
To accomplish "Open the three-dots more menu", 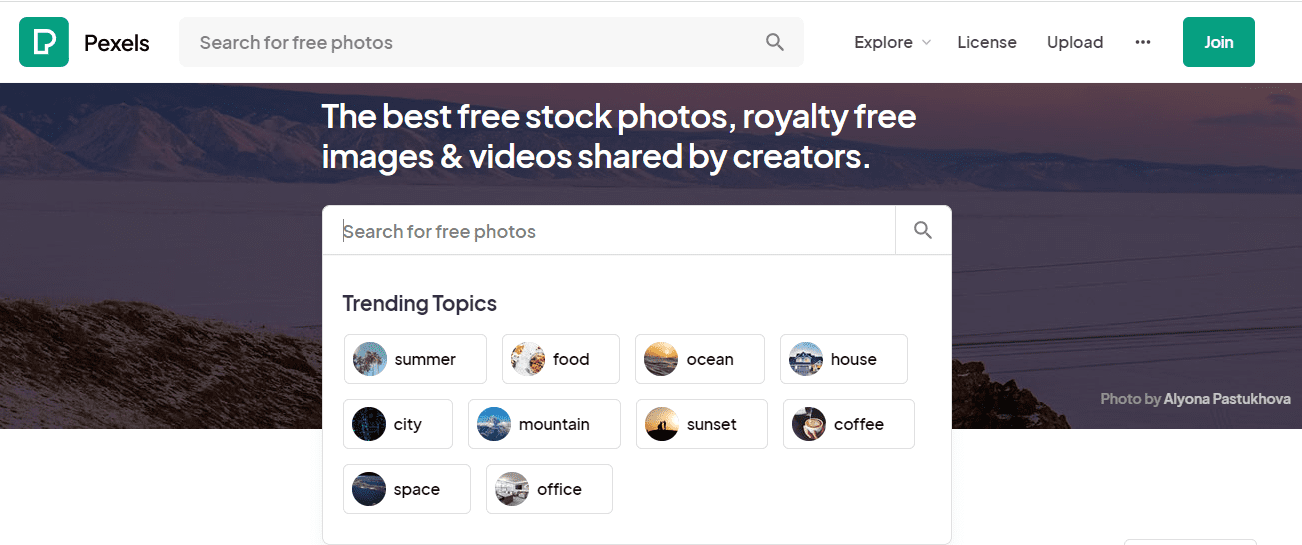I will (x=1143, y=42).
